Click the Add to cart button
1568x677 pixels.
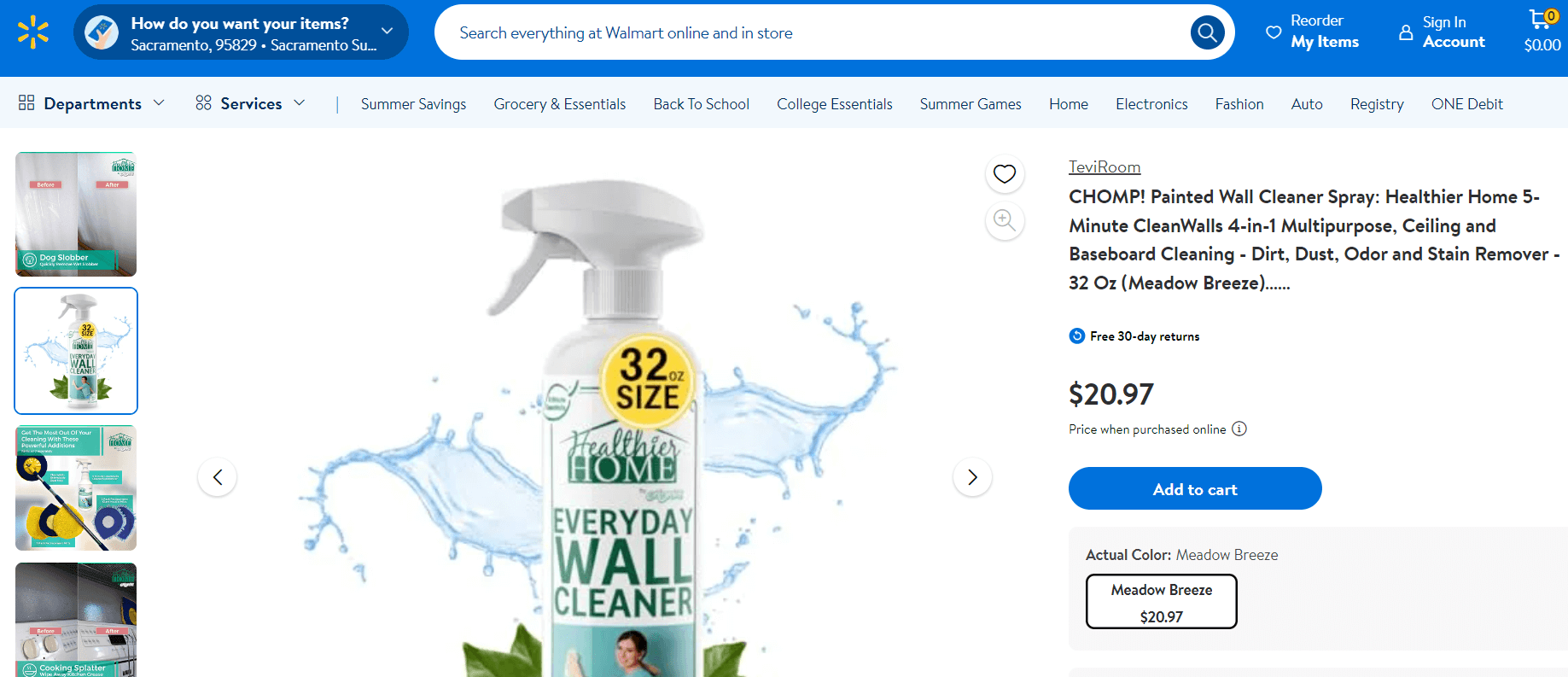(x=1194, y=488)
